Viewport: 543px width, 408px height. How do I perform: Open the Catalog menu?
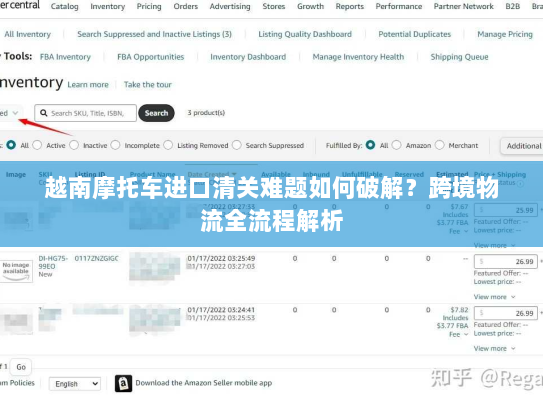pos(64,6)
